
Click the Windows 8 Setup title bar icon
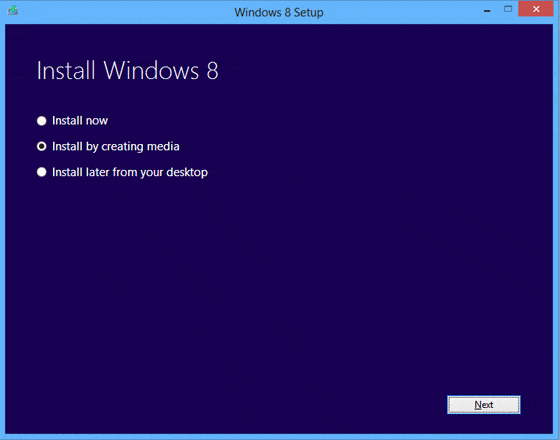pos(12,10)
